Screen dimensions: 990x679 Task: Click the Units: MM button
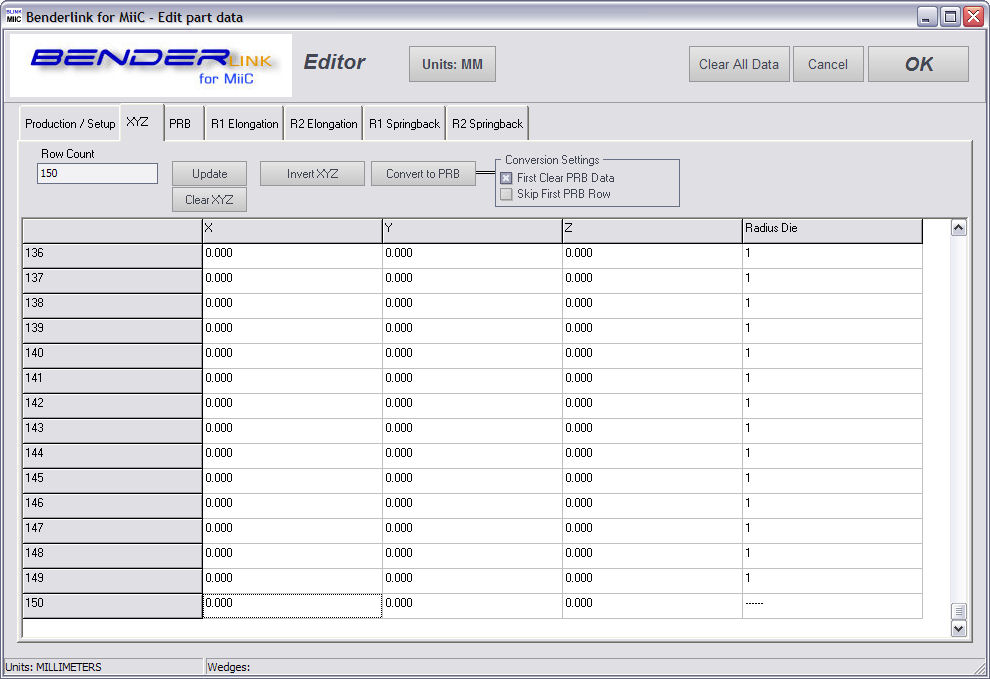tap(452, 64)
